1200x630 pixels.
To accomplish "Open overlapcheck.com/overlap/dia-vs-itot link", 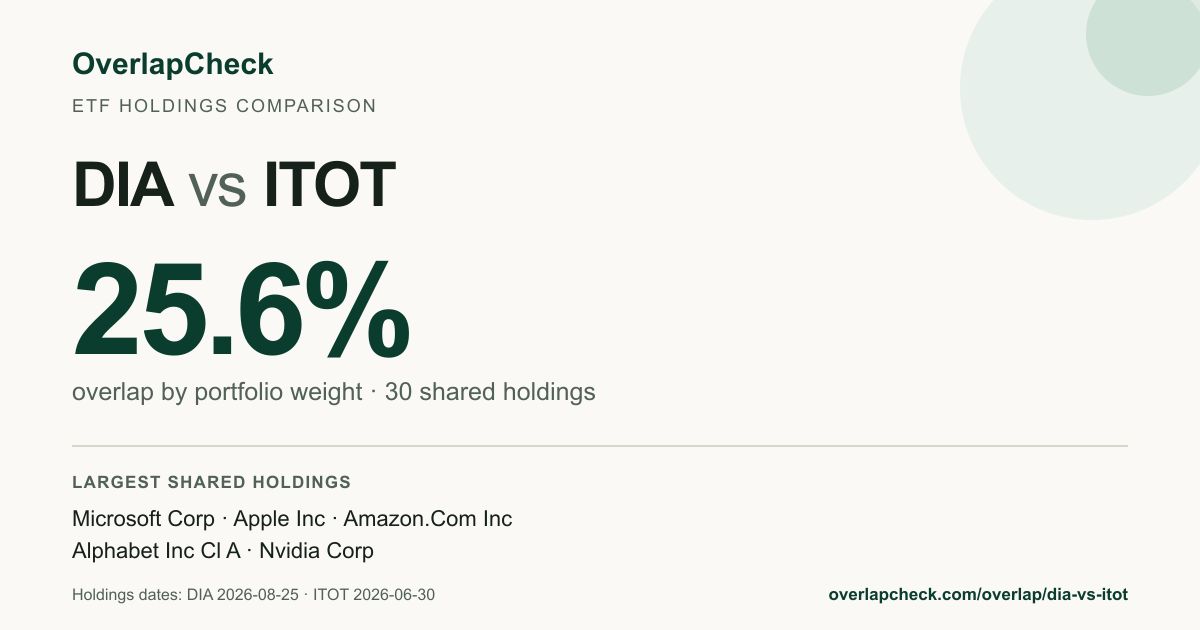I will pos(978,595).
